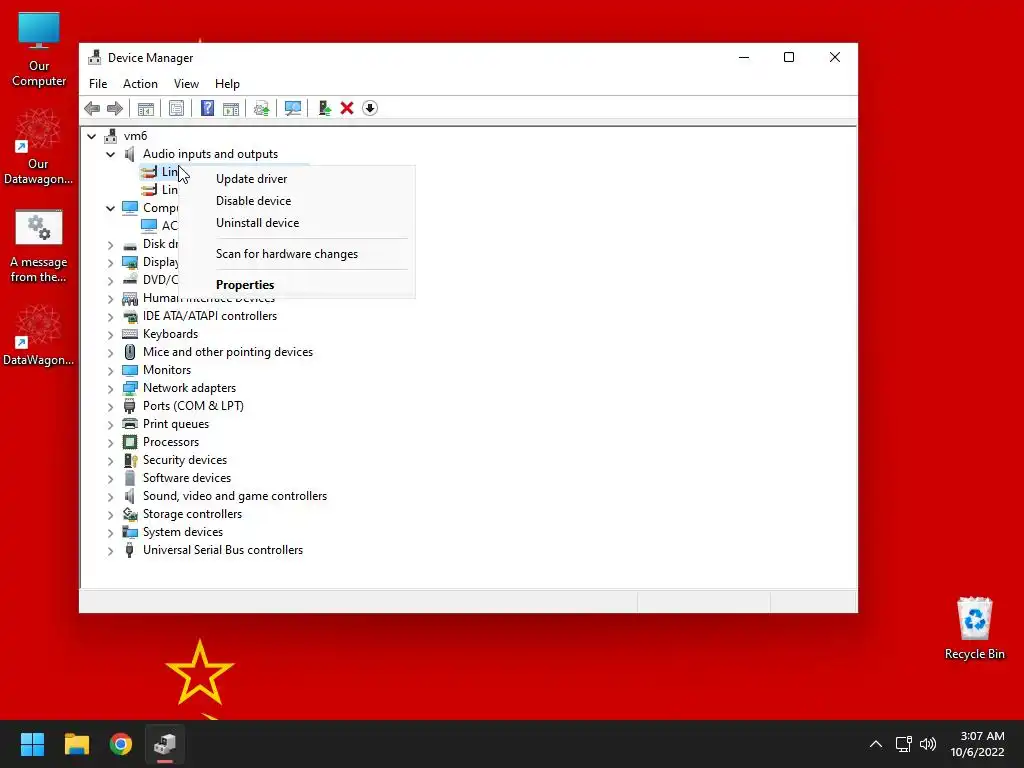Click the icon beside Storage controllers

click(130, 514)
